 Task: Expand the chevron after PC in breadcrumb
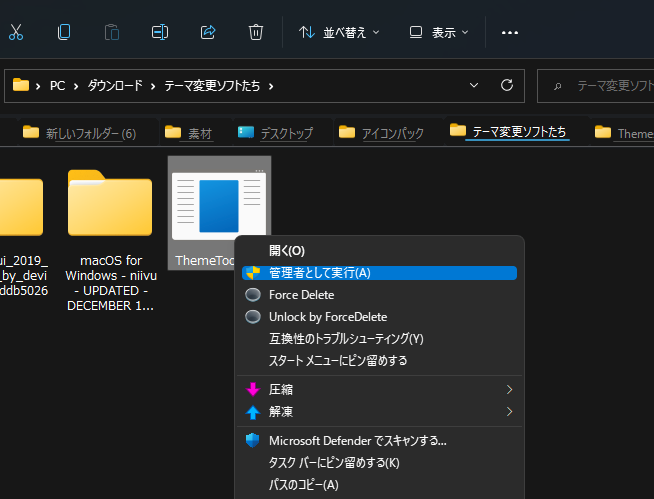76,86
